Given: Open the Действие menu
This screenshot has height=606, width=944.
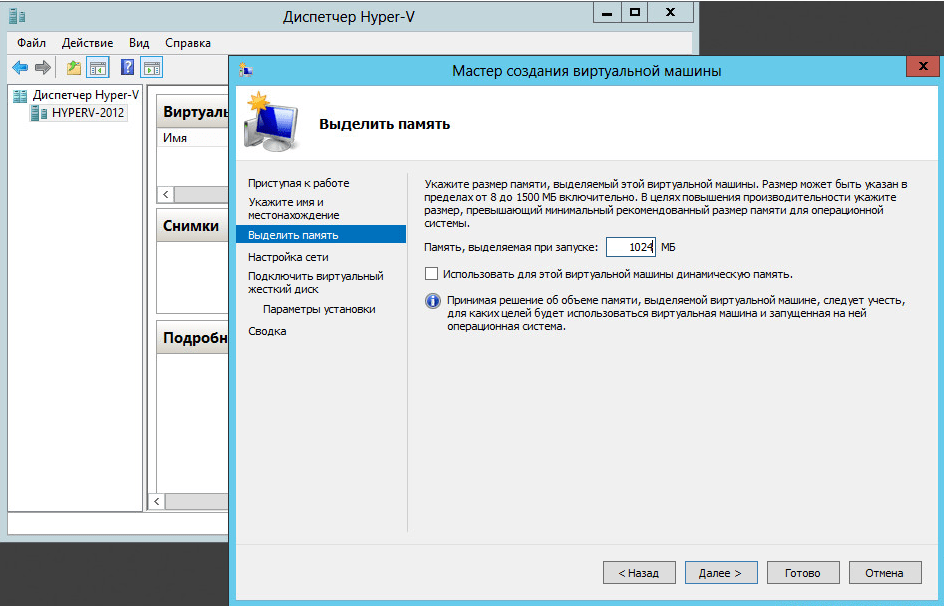Looking at the screenshot, I should [87, 43].
